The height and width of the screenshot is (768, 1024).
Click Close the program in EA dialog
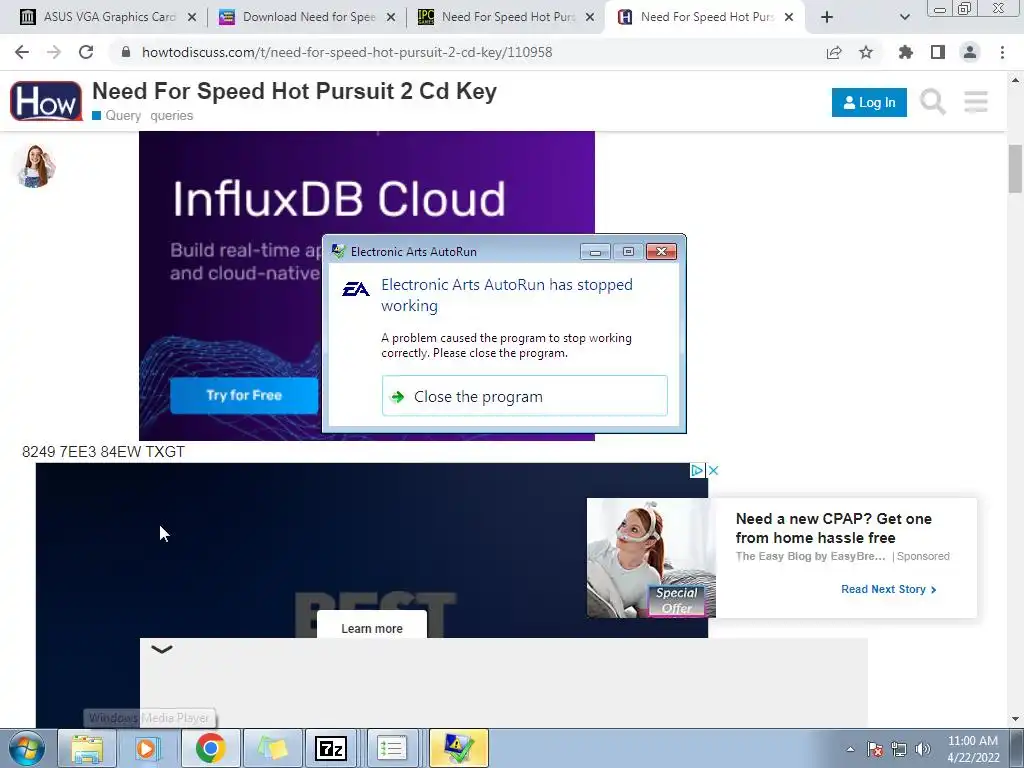[524, 396]
